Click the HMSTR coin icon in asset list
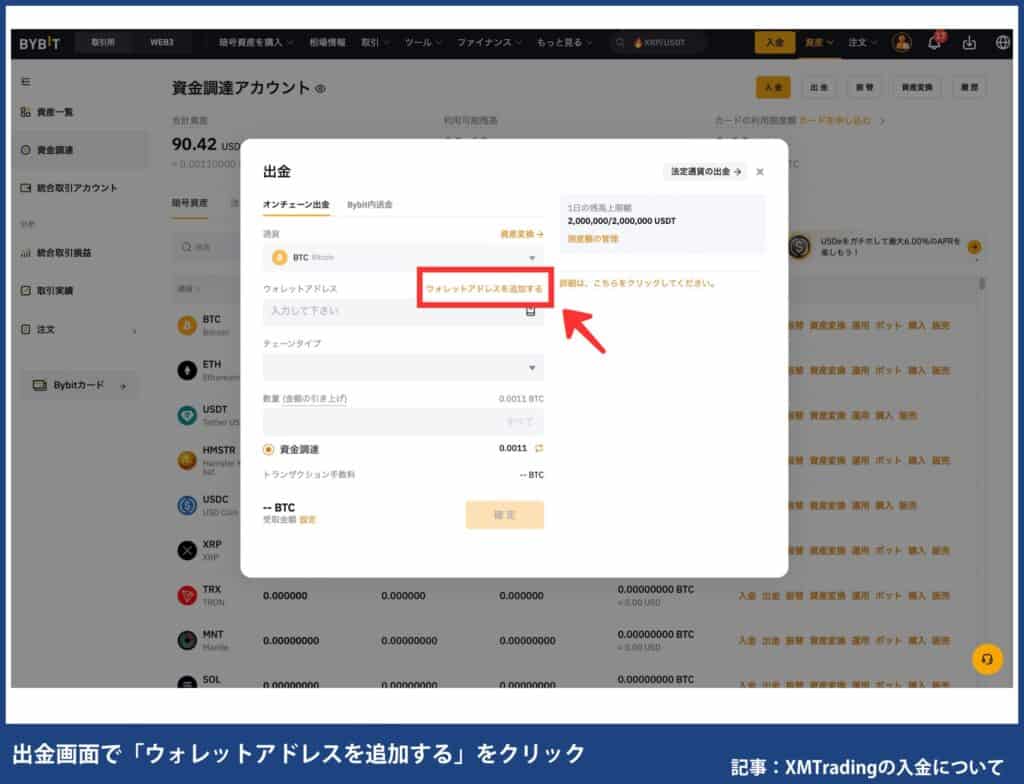1024x784 pixels. pyautogui.click(x=187, y=460)
